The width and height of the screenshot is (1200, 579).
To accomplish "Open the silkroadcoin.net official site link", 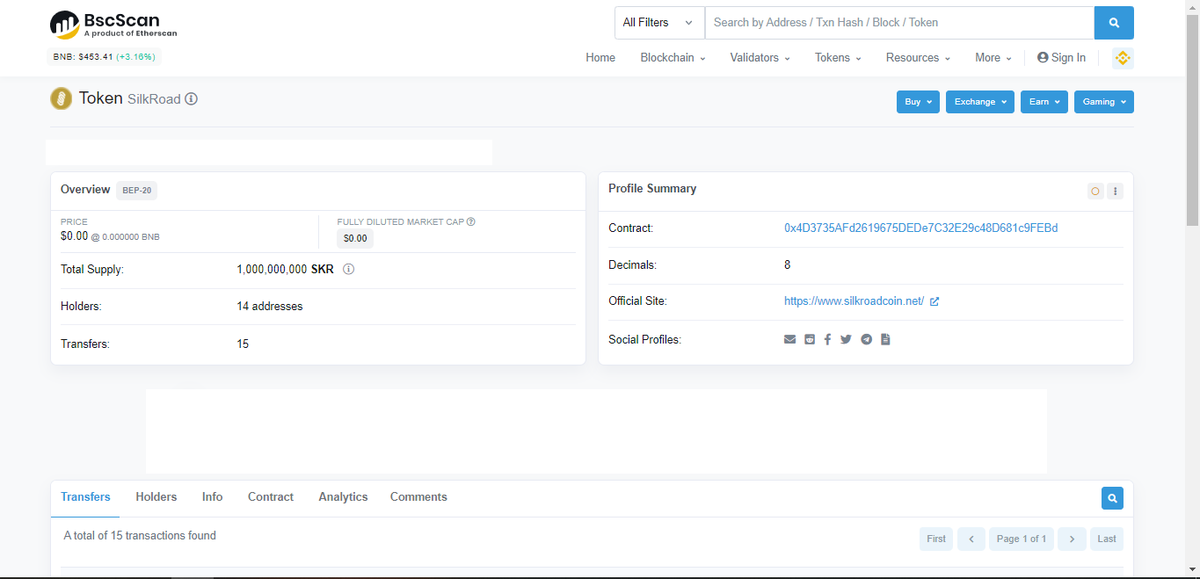I will [854, 301].
